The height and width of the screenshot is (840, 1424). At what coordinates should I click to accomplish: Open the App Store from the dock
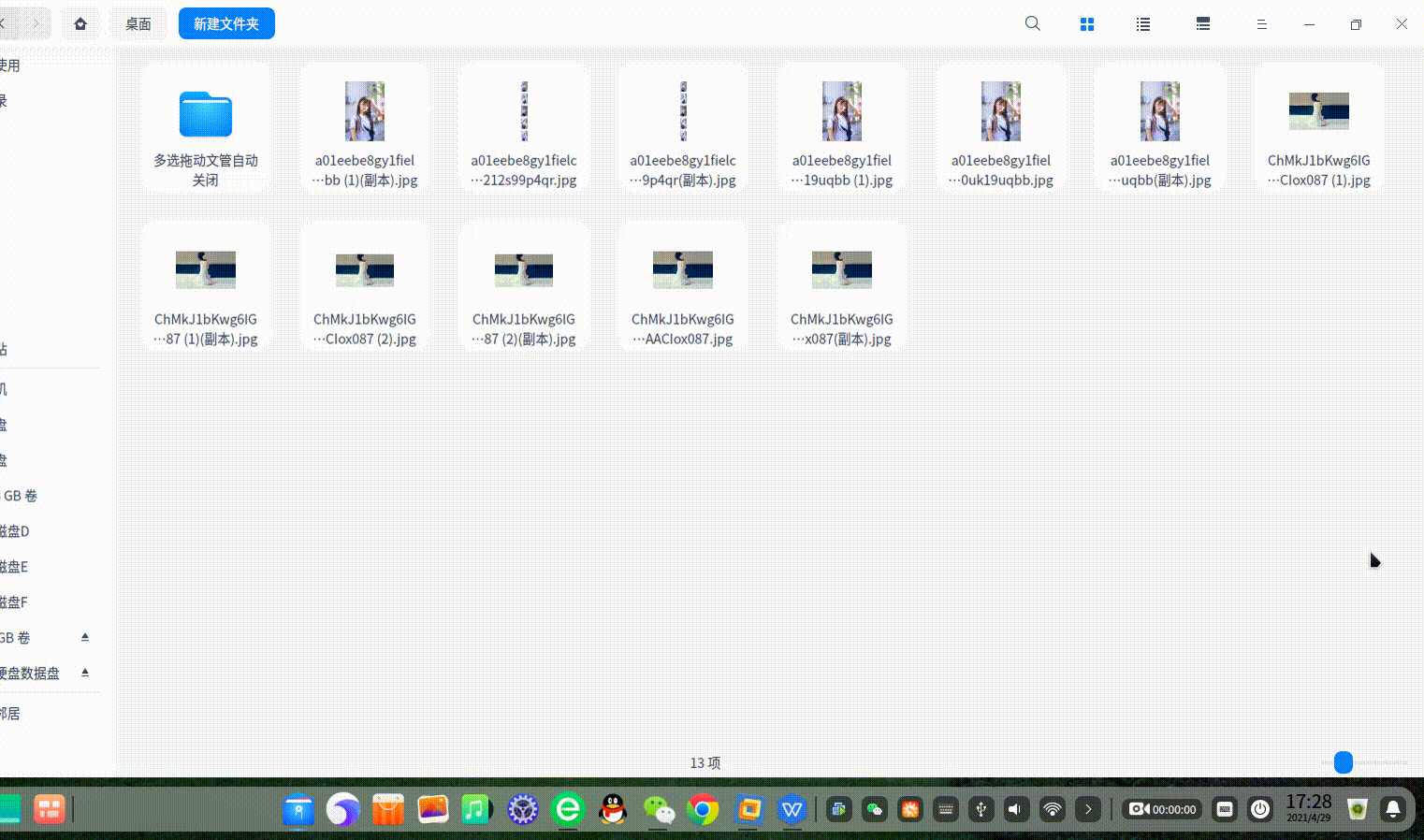387,809
